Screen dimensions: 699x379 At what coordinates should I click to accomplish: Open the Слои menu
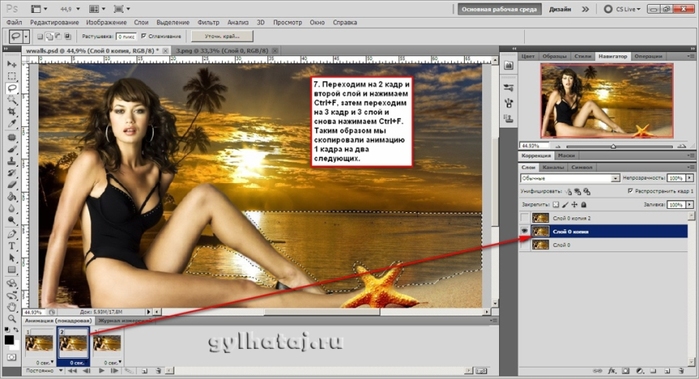point(141,22)
